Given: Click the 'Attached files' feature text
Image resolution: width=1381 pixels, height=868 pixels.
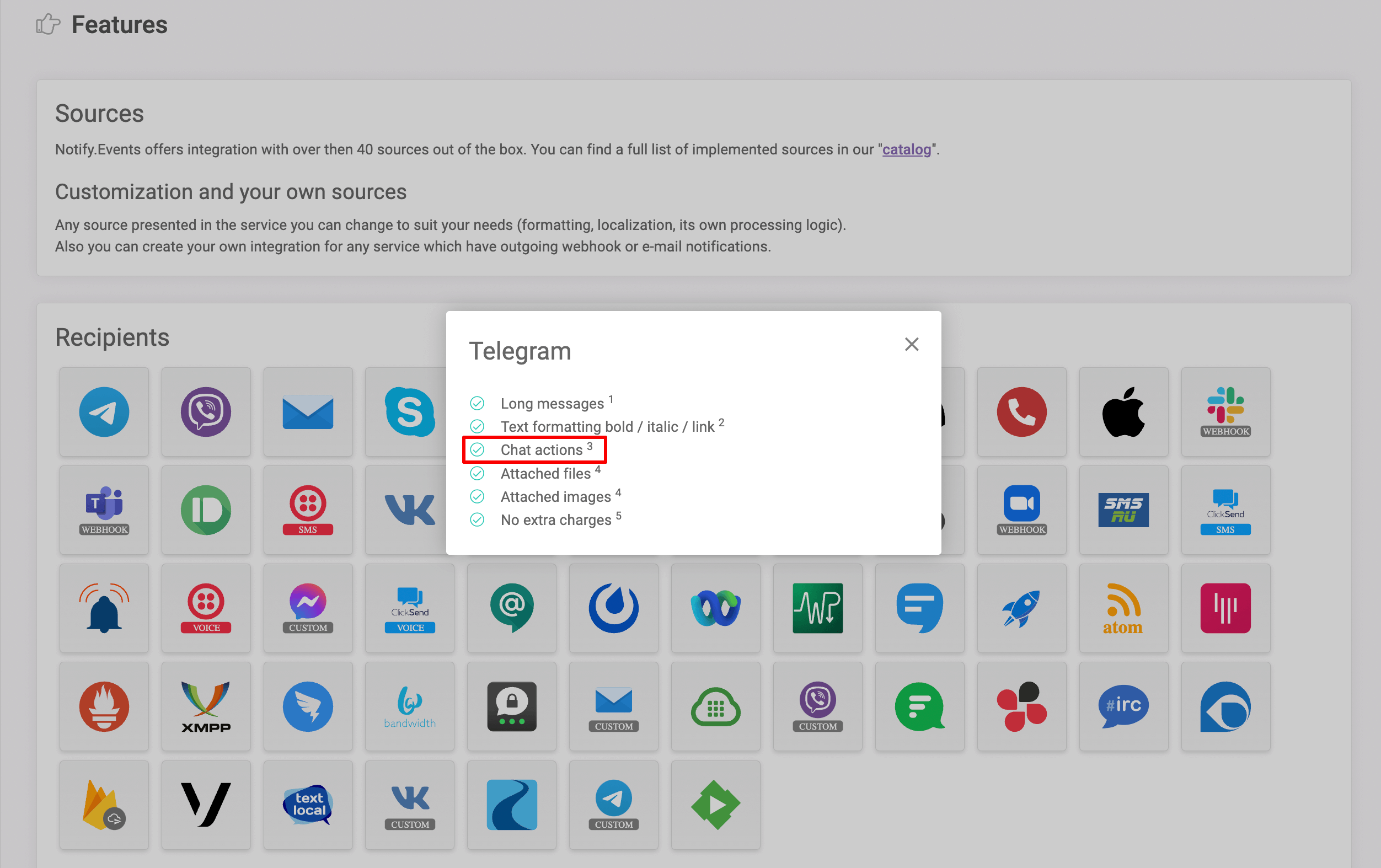Looking at the screenshot, I should [x=545, y=474].
